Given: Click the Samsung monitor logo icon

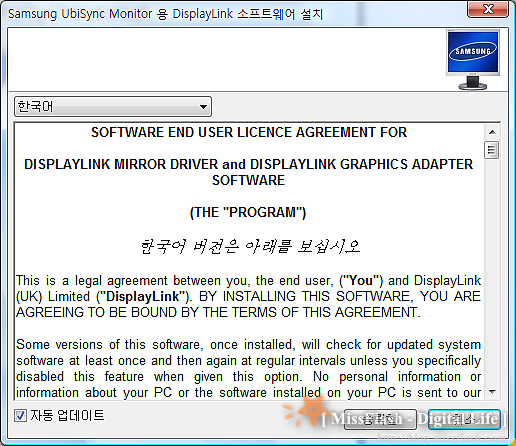Looking at the screenshot, I should pos(473,60).
